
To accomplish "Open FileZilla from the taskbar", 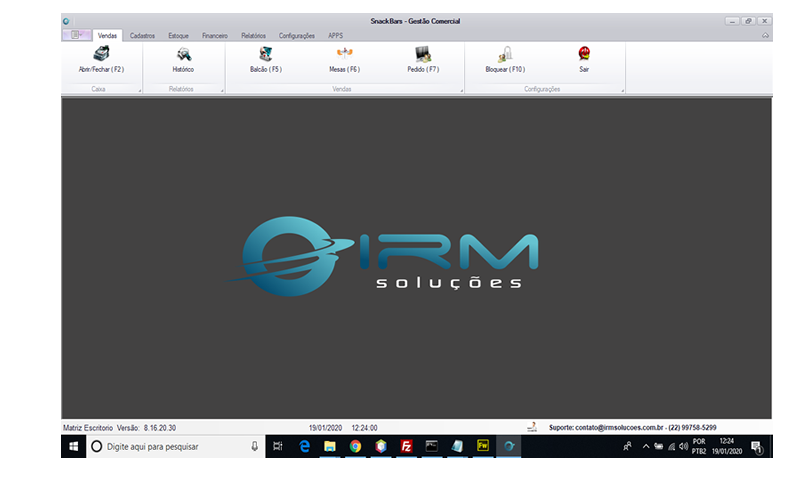I will [x=406, y=446].
